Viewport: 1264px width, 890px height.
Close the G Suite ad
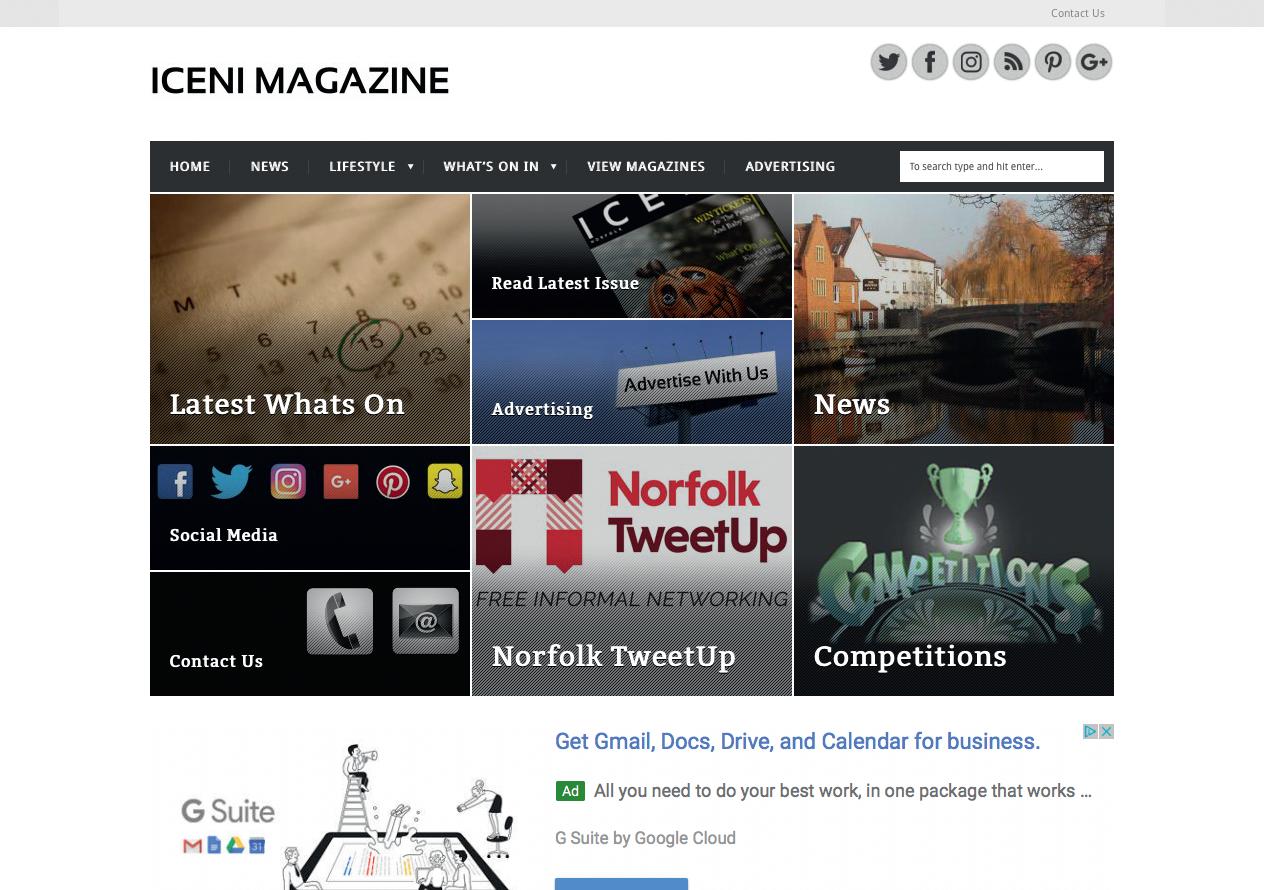[1106, 732]
